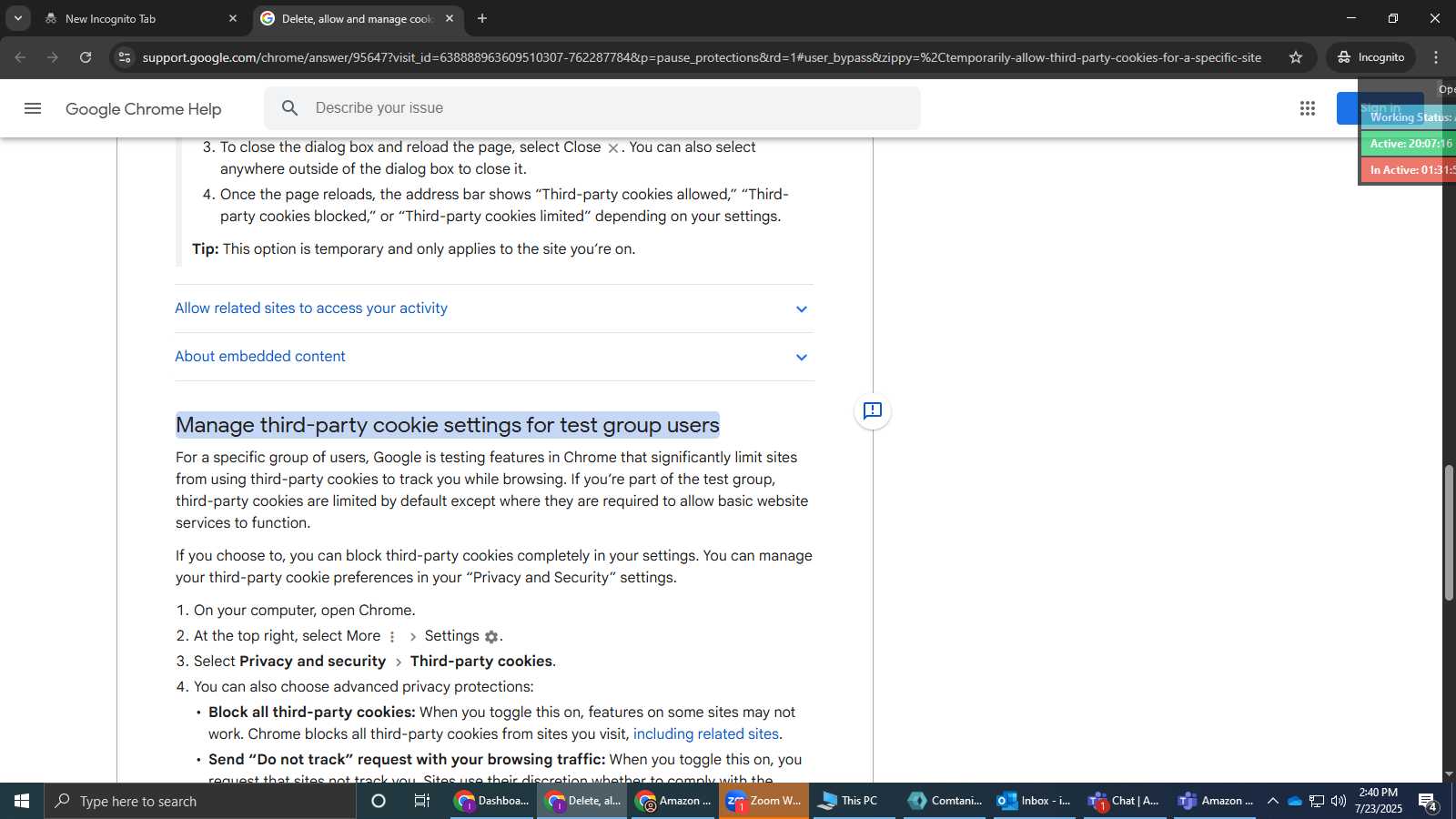Expand Allow related sites to access your activity
The height and width of the screenshot is (819, 1456).
pyautogui.click(x=494, y=308)
